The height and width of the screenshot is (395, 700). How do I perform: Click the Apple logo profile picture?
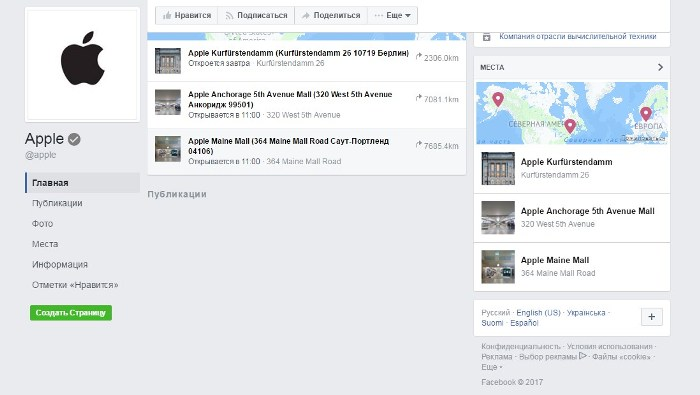(x=83, y=65)
